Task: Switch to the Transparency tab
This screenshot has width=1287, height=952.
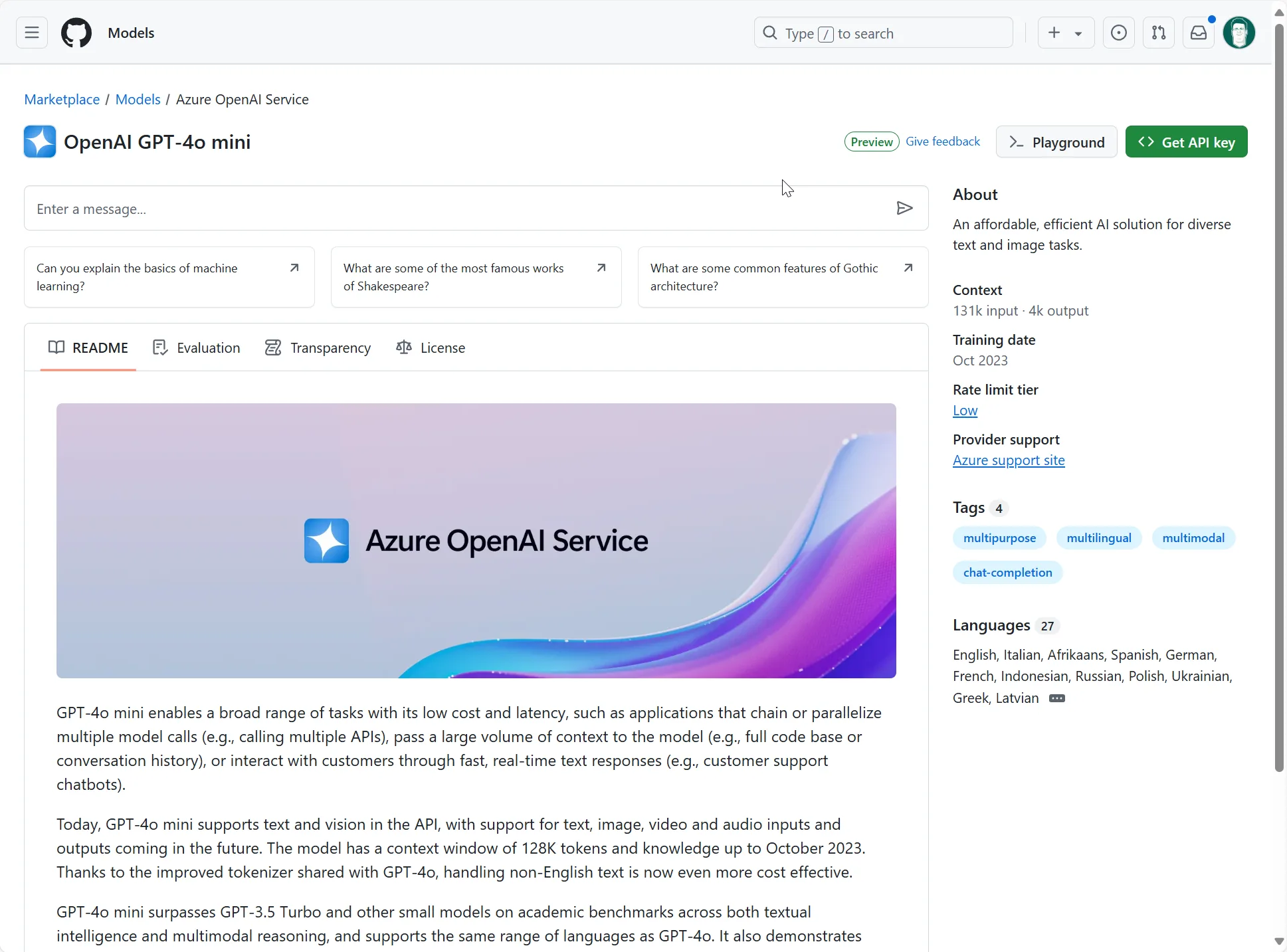Action: point(318,347)
